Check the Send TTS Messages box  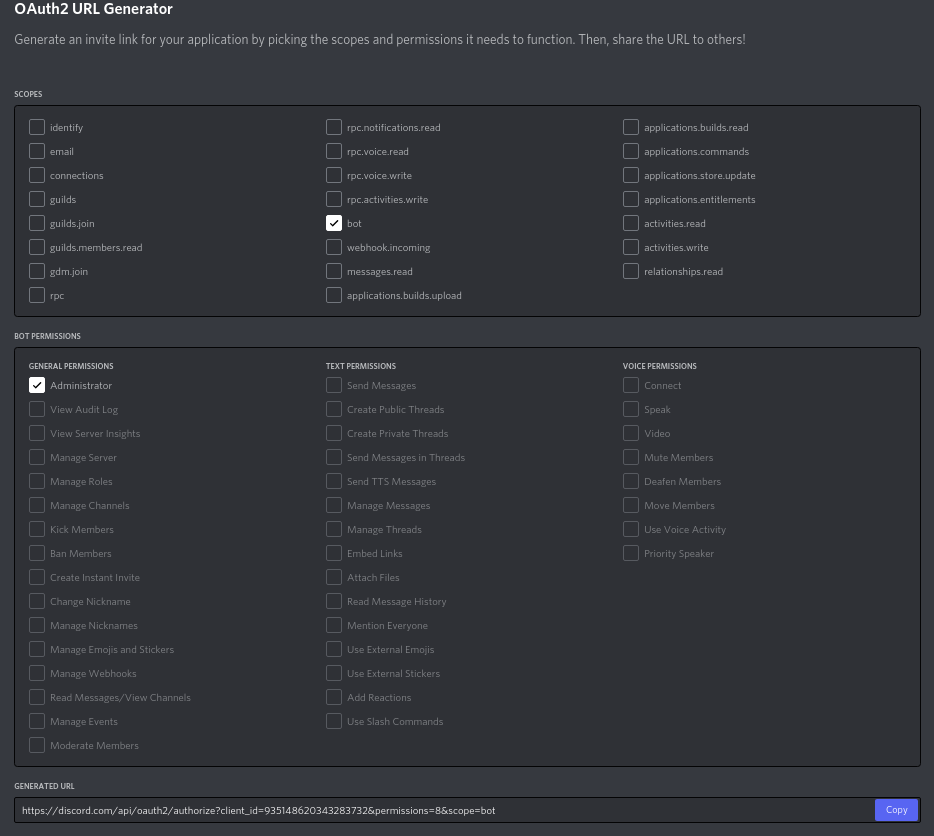(334, 481)
